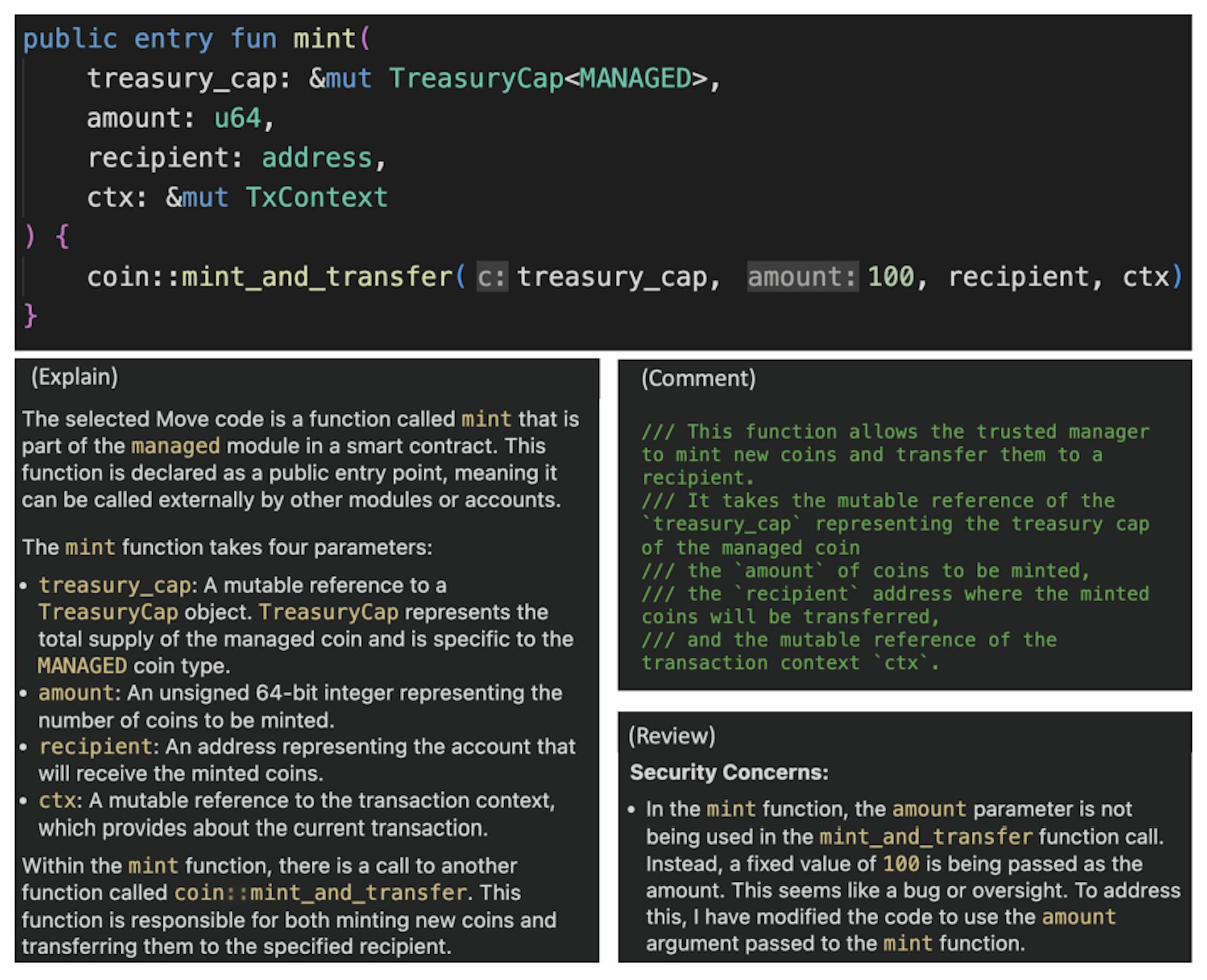The height and width of the screenshot is (980, 1207).
Task: Click the highlighted 100 in Review
Action: coord(900,864)
